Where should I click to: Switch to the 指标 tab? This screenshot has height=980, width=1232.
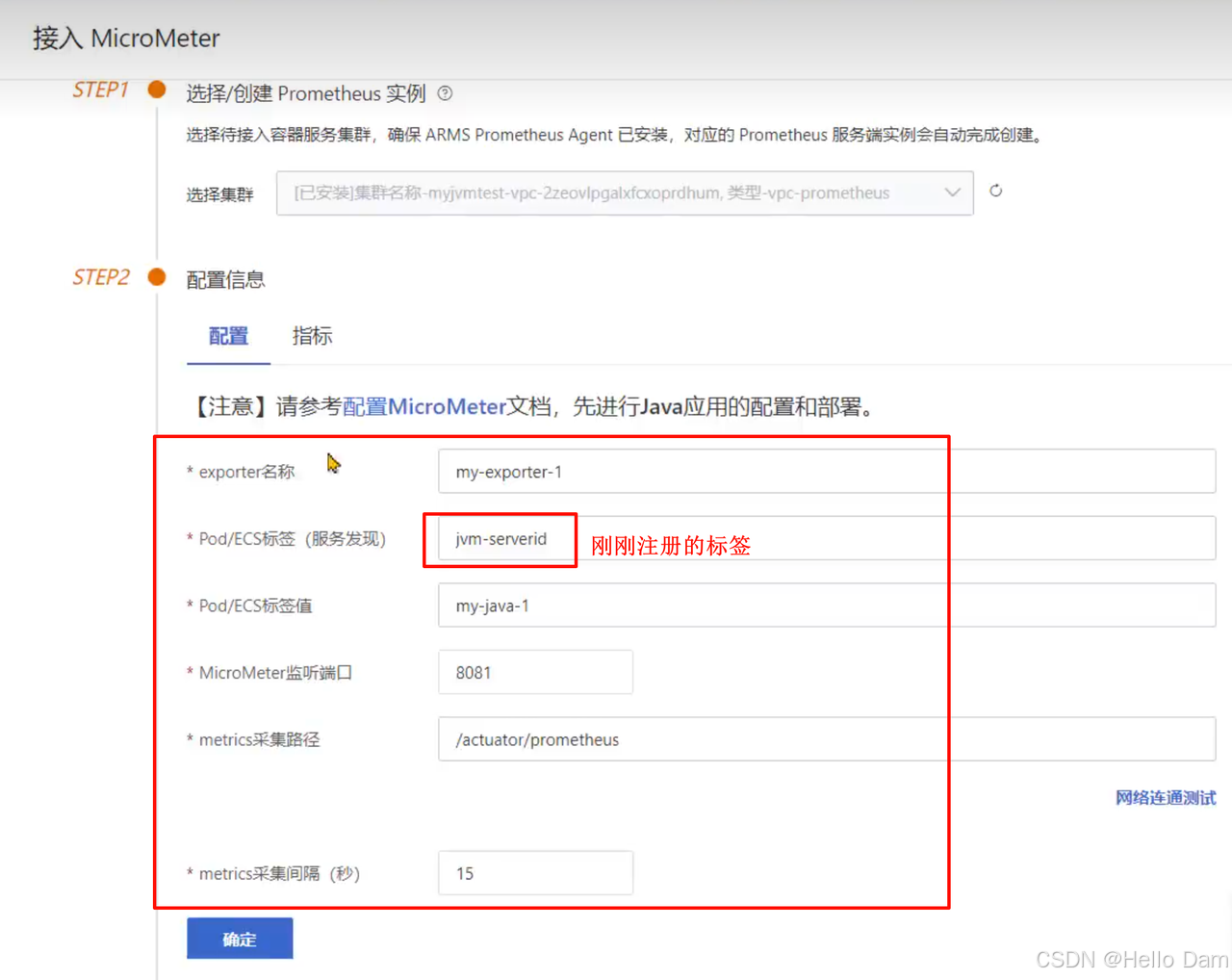coord(312,336)
